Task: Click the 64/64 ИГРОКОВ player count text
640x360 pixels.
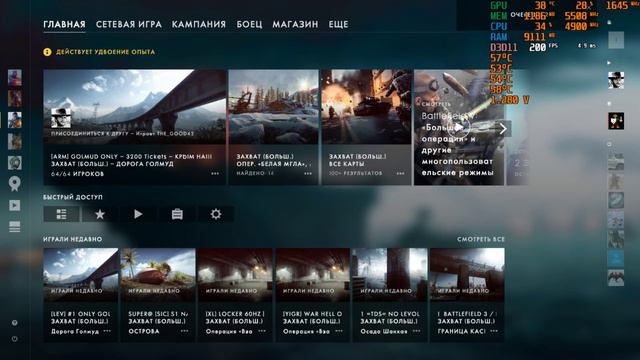Action: point(78,174)
